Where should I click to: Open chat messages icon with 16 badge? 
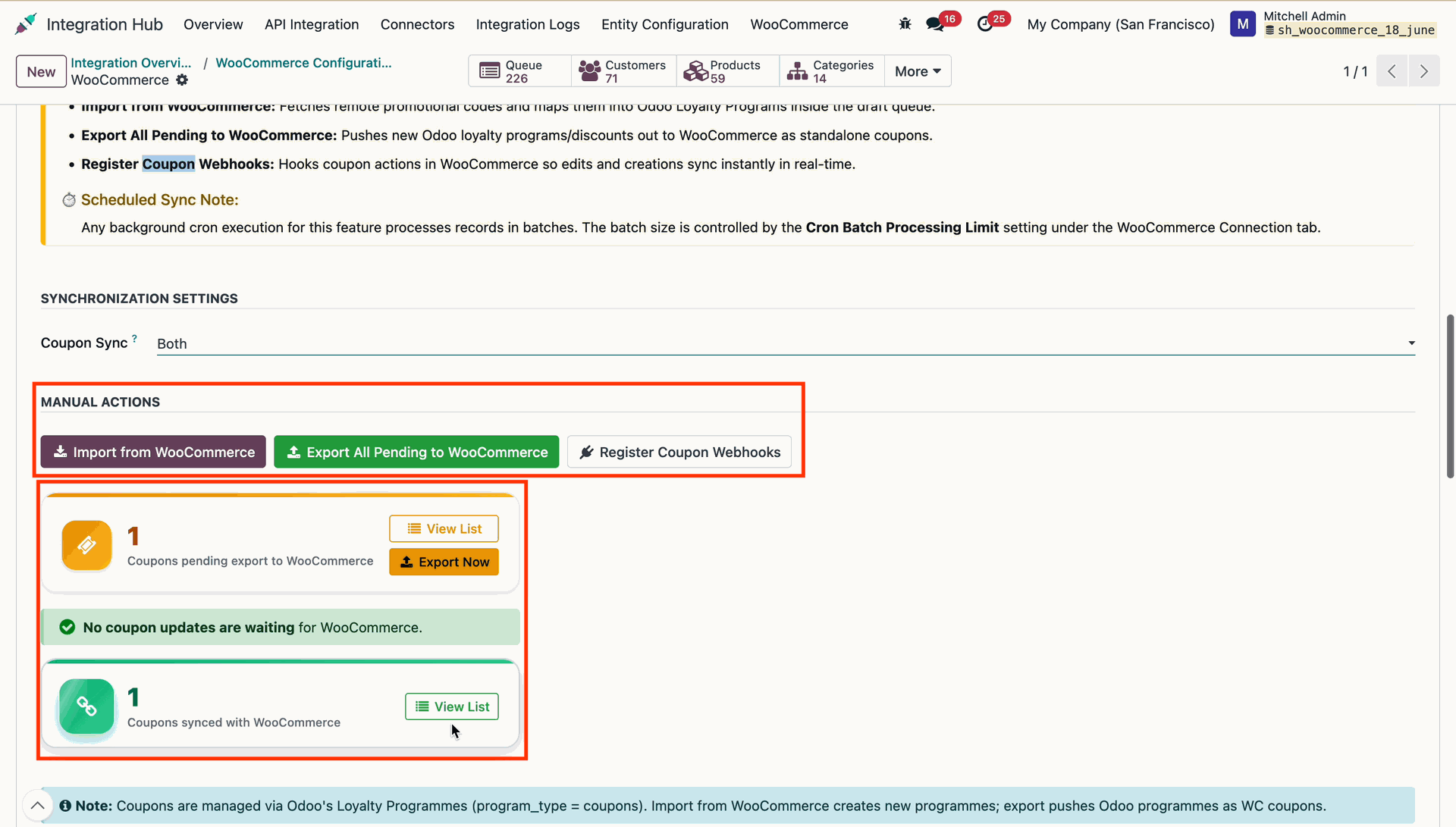click(935, 24)
